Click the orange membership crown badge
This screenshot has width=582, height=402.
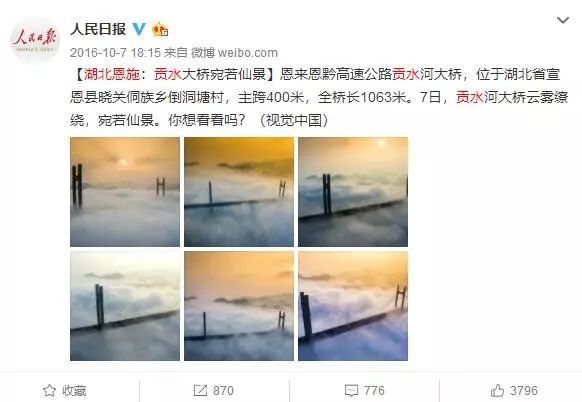point(160,29)
